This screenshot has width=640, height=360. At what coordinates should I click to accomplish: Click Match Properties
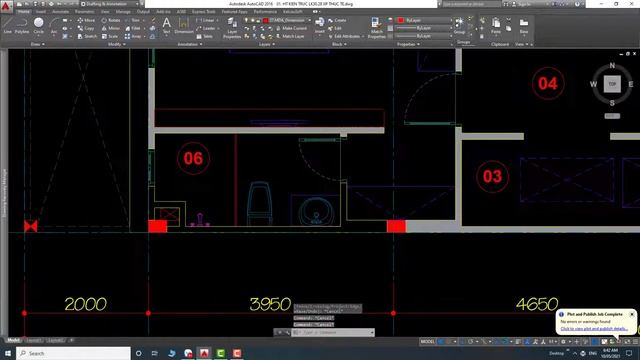(376, 28)
